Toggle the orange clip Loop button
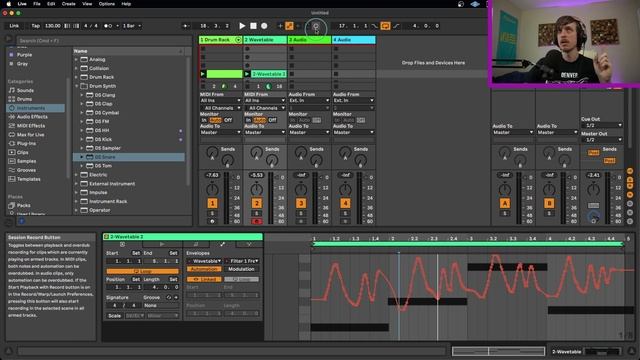Screen dimensions: 640x360 click(x=142, y=271)
